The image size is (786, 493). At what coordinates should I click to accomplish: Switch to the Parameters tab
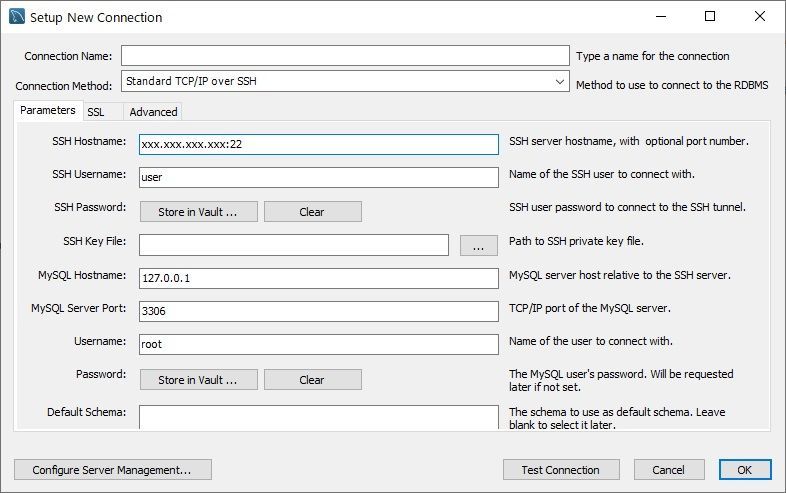coord(48,110)
